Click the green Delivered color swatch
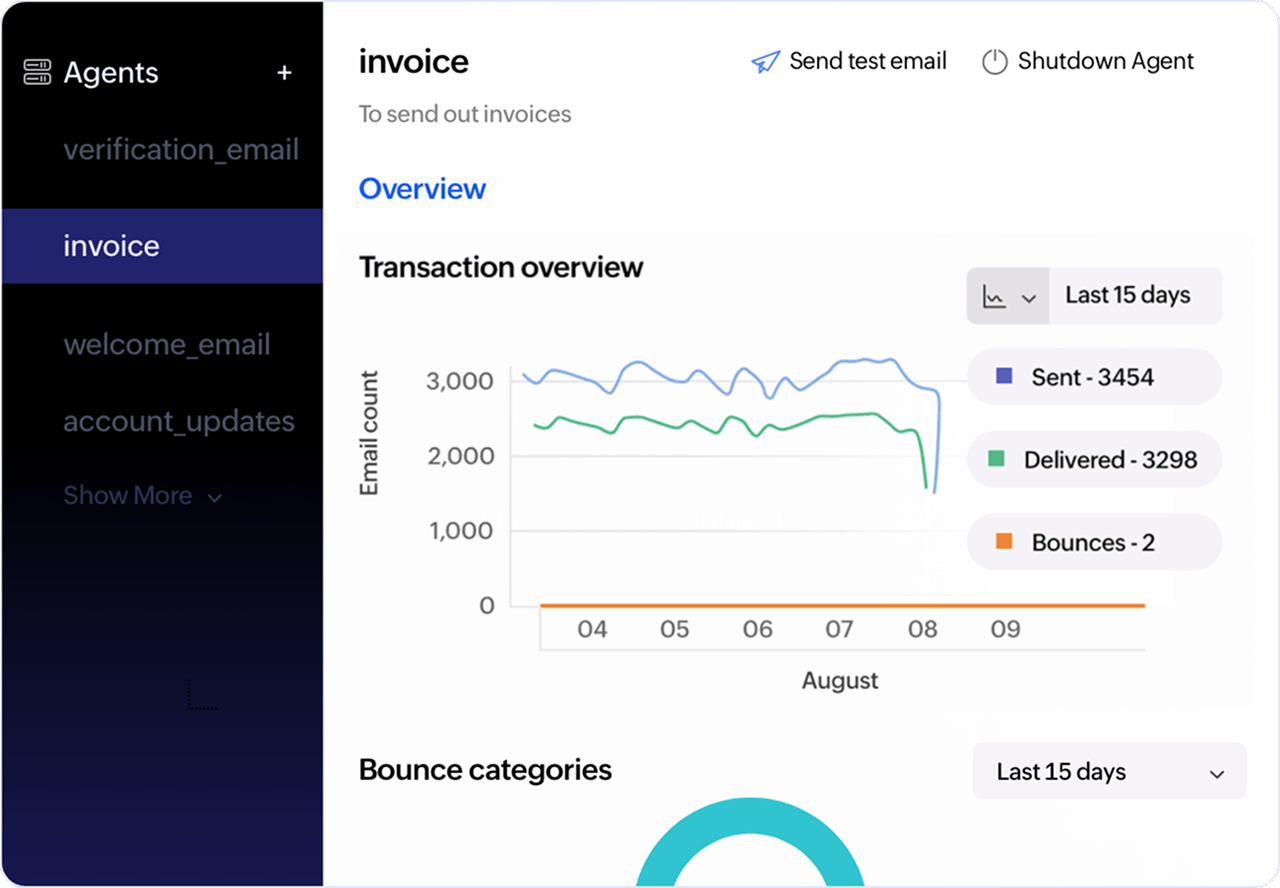 [x=996, y=459]
